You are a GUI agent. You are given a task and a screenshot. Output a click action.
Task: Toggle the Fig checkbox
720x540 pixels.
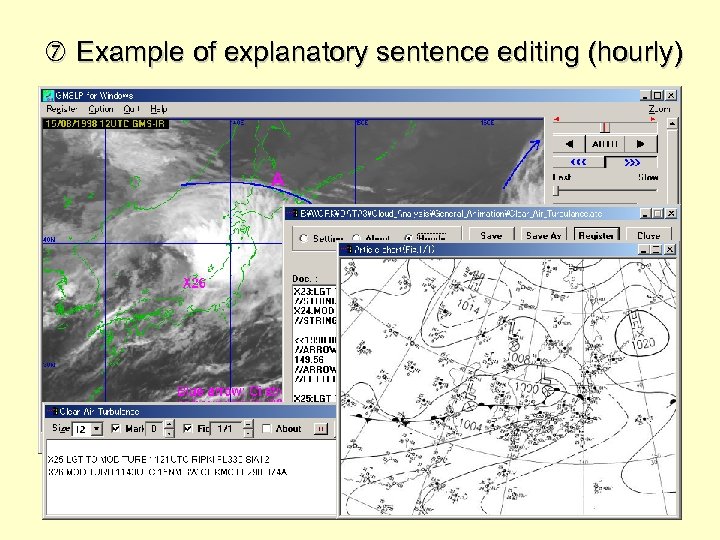tap(187, 428)
